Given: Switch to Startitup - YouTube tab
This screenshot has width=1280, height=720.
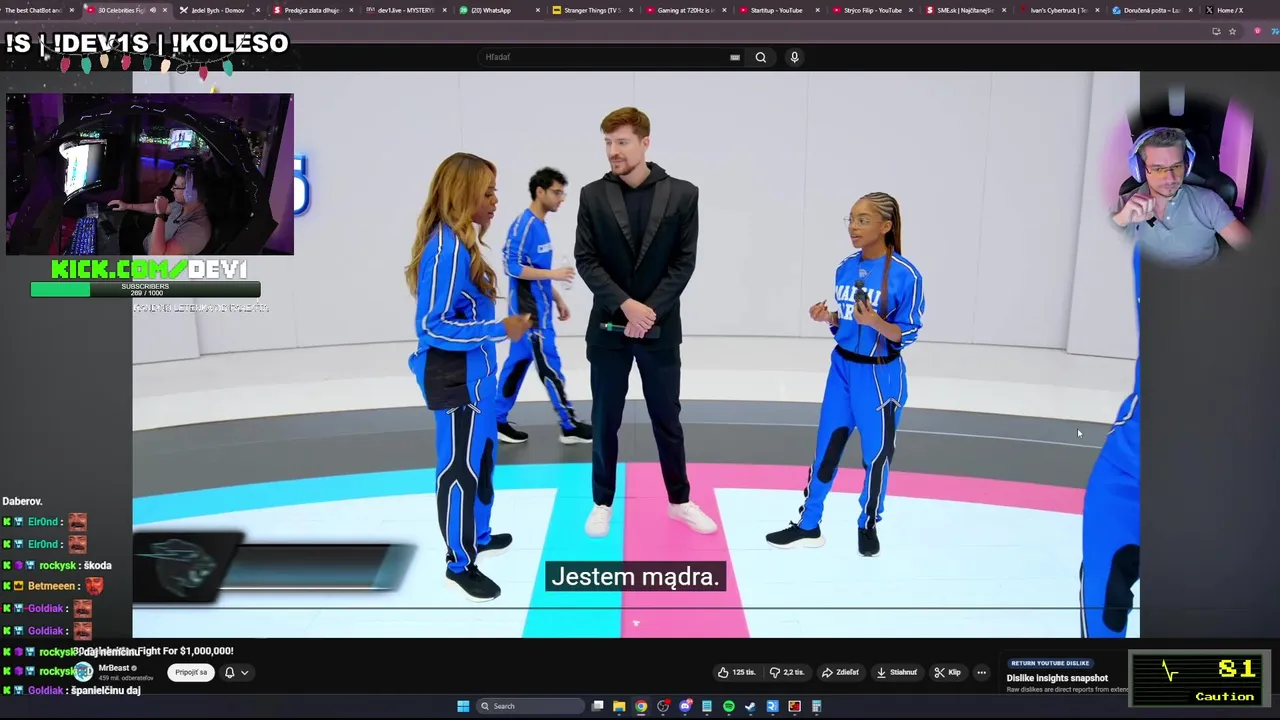Looking at the screenshot, I should 777,10.
